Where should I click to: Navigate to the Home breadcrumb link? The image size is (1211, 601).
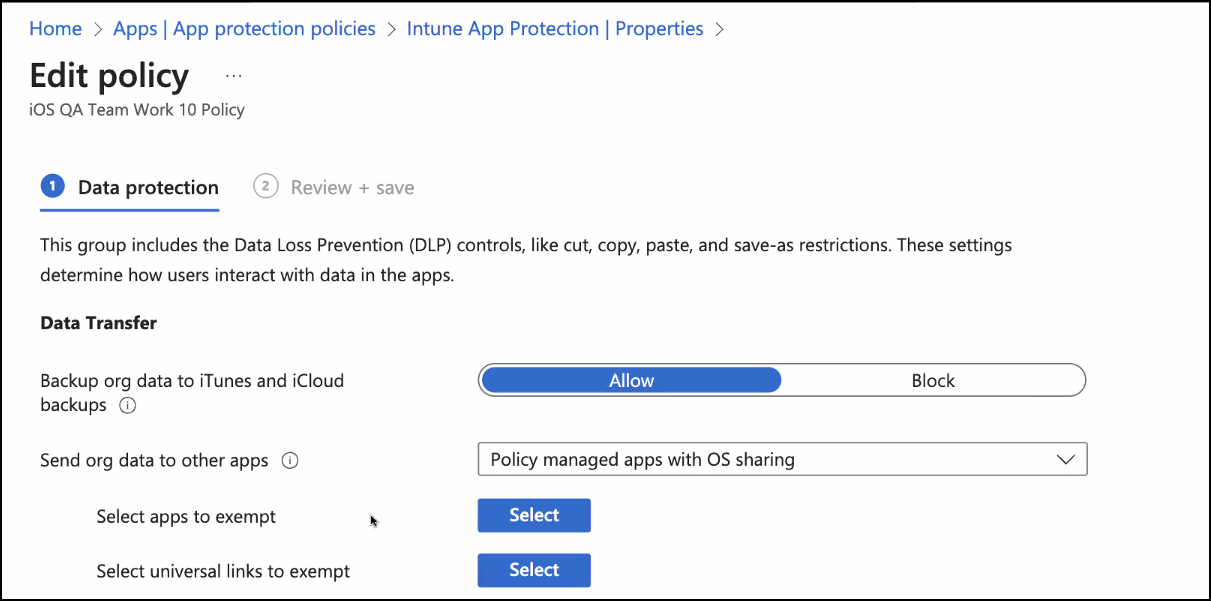click(x=56, y=29)
